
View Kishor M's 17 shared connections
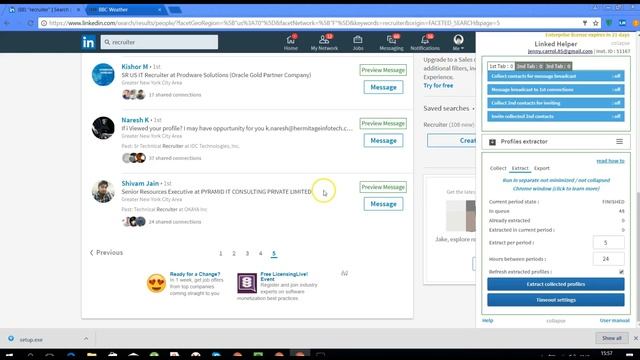[x=175, y=95]
